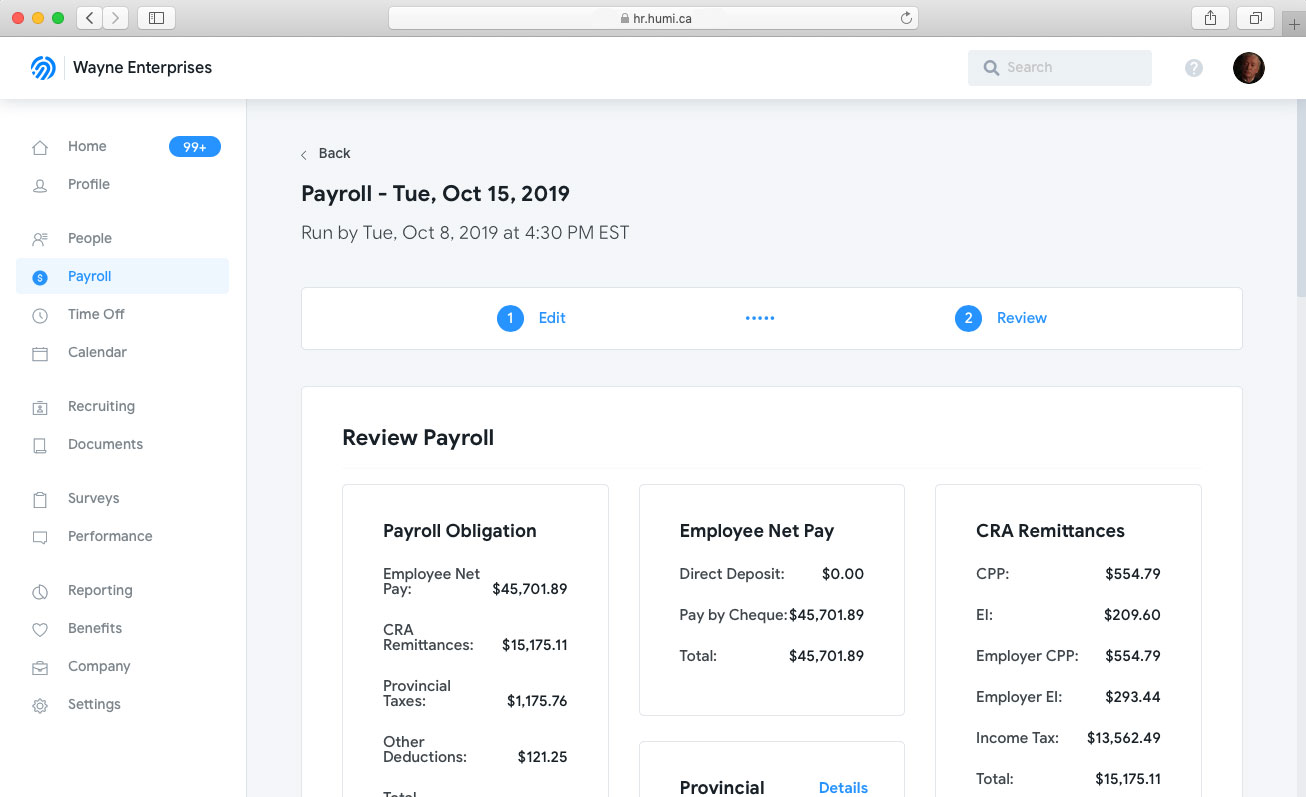Click the Back chevron arrow

(303, 154)
